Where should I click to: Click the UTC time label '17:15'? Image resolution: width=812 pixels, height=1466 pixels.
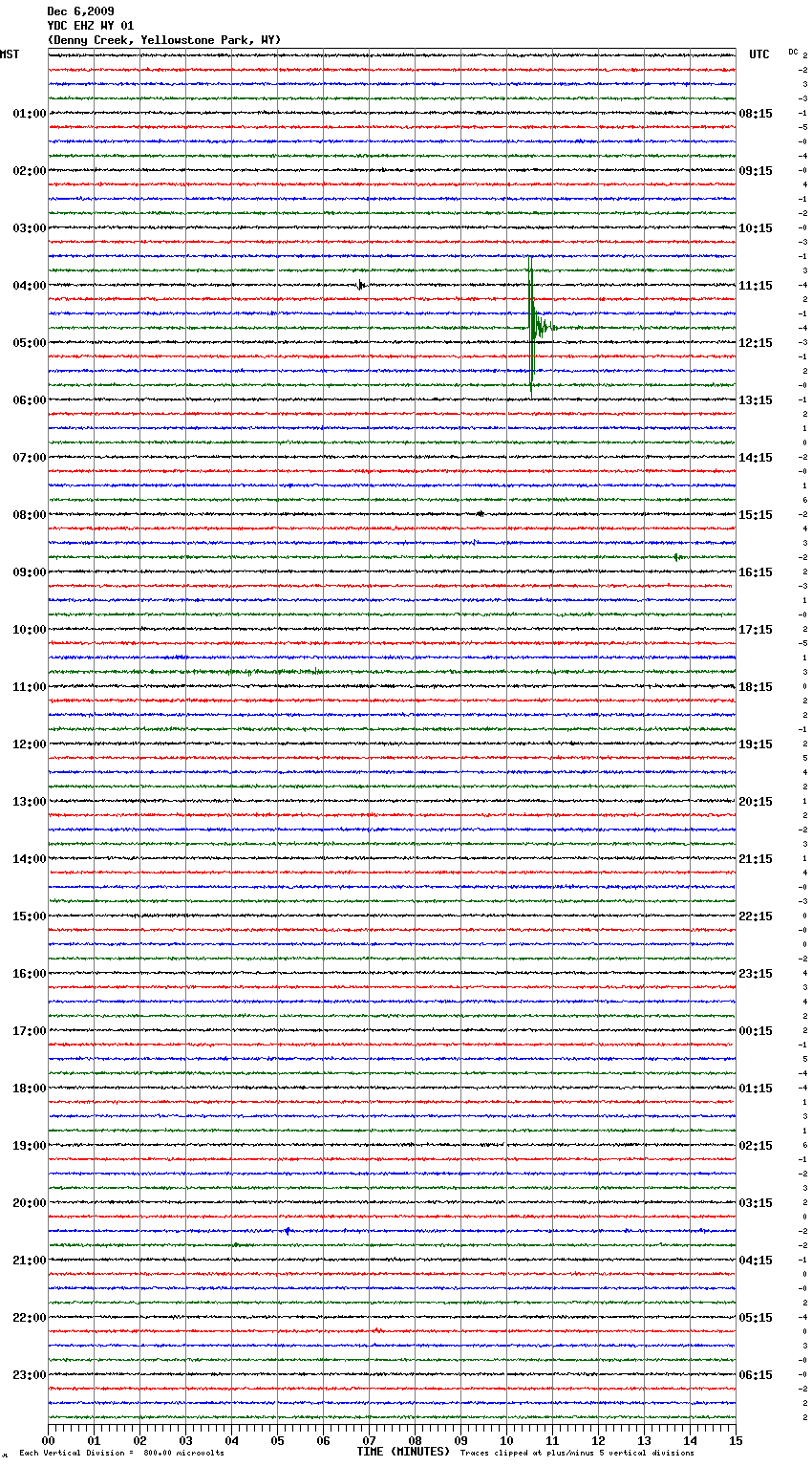tap(756, 630)
